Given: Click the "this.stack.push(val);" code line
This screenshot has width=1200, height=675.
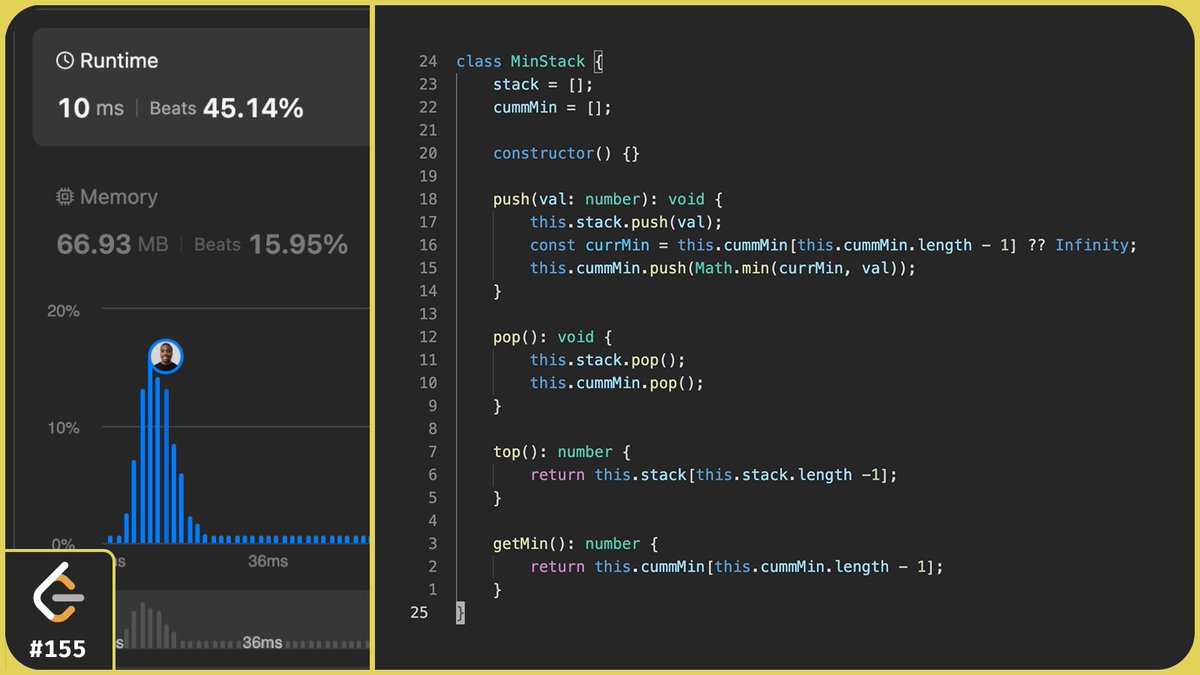Looking at the screenshot, I should [x=626, y=222].
